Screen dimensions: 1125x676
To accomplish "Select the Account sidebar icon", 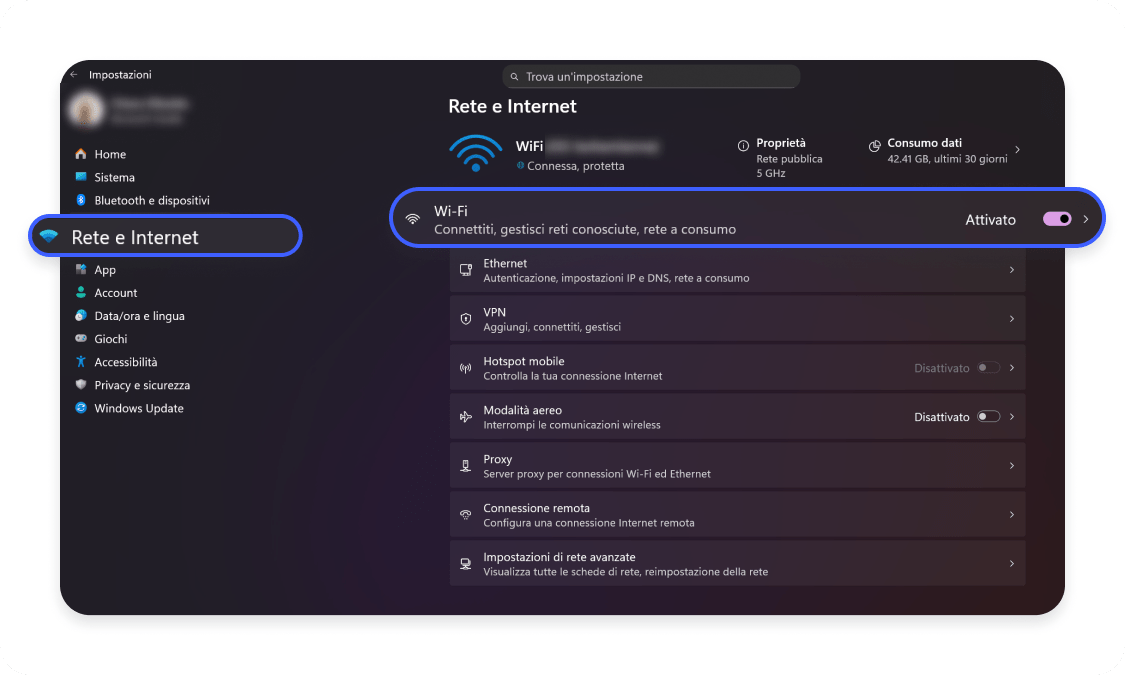I will pos(82,292).
